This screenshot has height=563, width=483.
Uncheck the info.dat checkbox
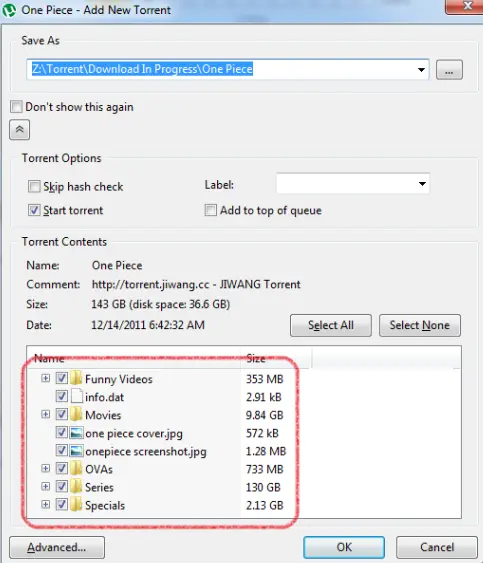coord(62,396)
